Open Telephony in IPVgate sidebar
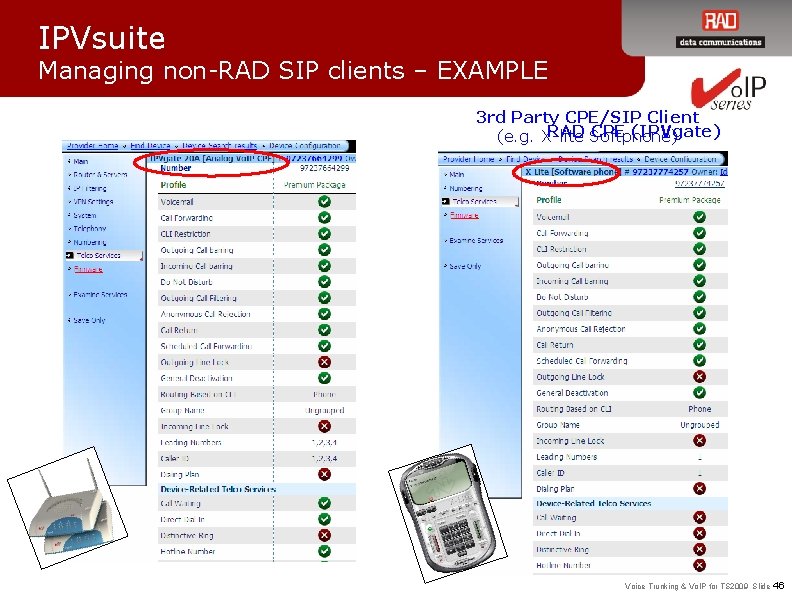The height and width of the screenshot is (594, 792). tap(89, 229)
